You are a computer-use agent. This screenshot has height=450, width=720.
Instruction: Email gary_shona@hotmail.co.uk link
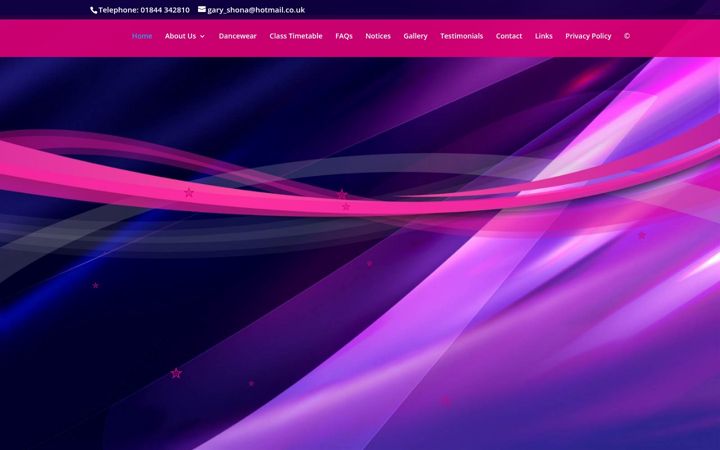click(256, 10)
